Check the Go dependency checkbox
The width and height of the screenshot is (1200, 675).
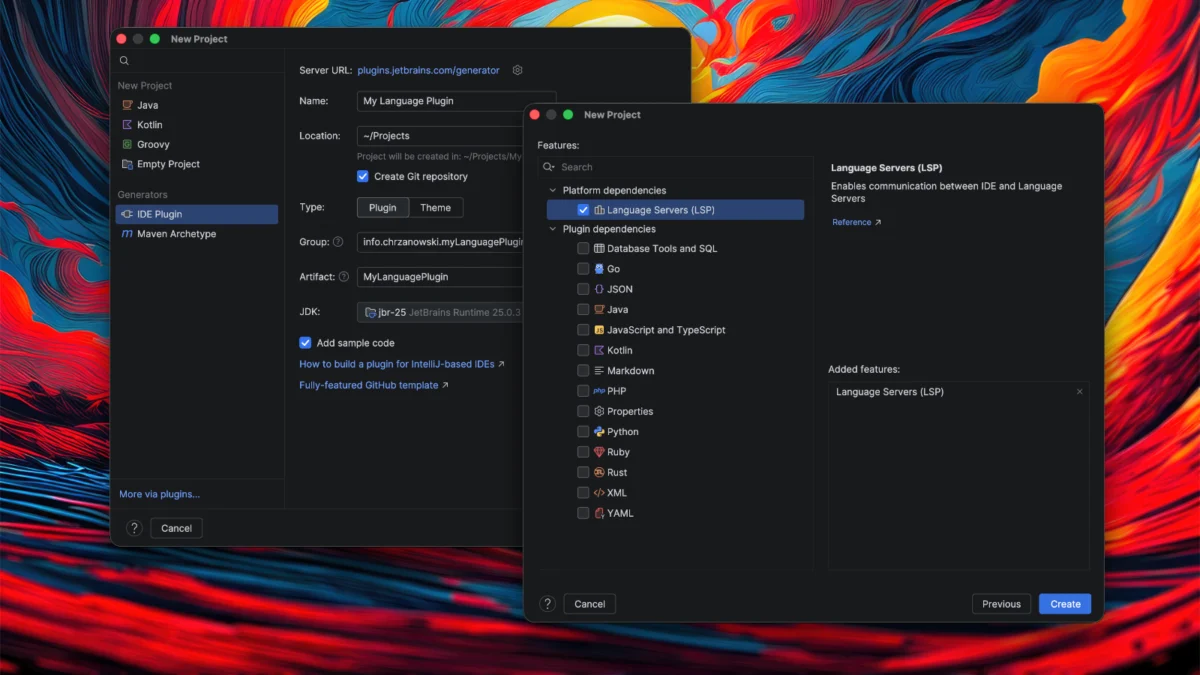coord(583,269)
